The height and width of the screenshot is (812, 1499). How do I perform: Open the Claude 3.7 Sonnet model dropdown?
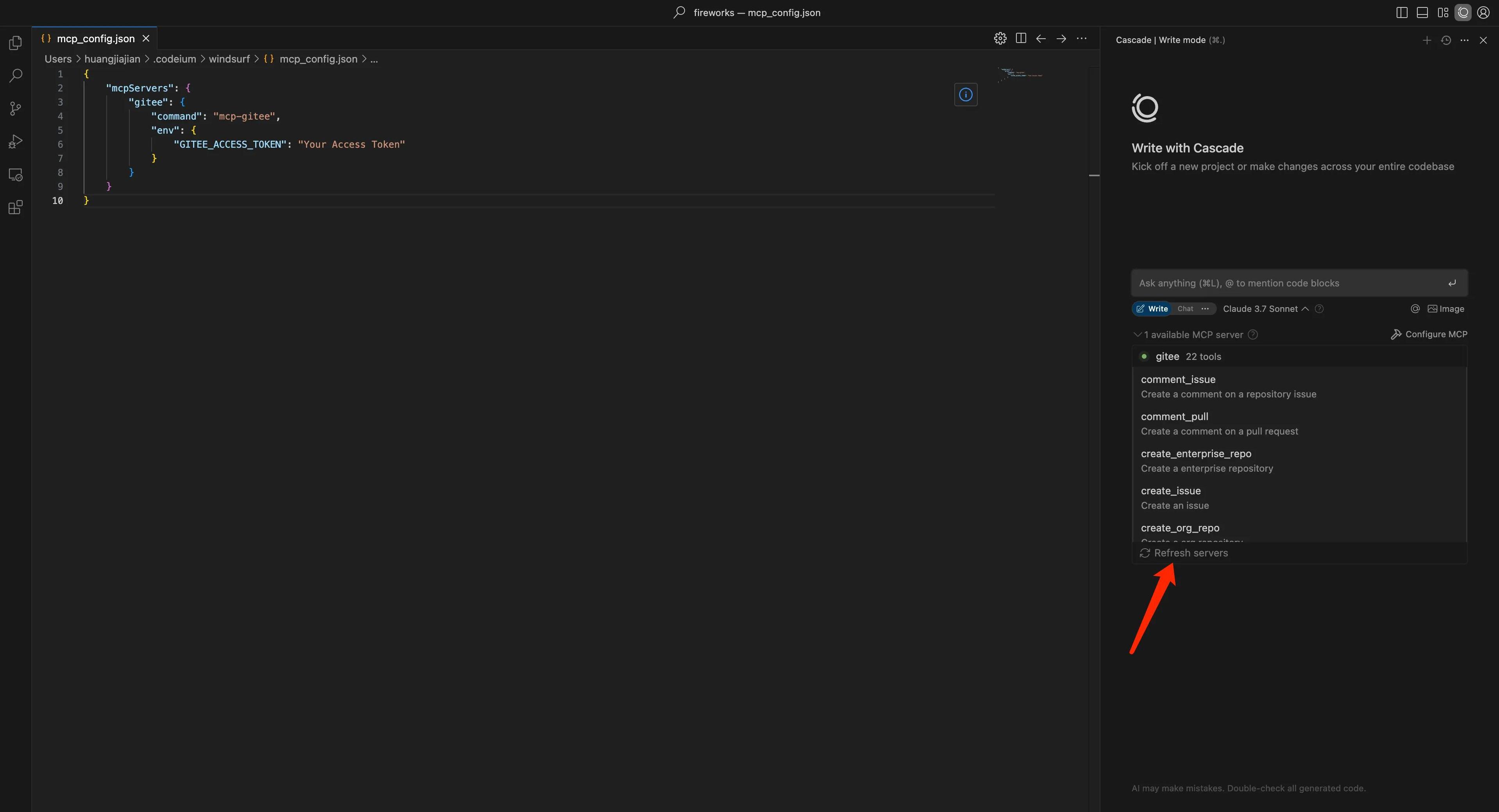(1265, 309)
